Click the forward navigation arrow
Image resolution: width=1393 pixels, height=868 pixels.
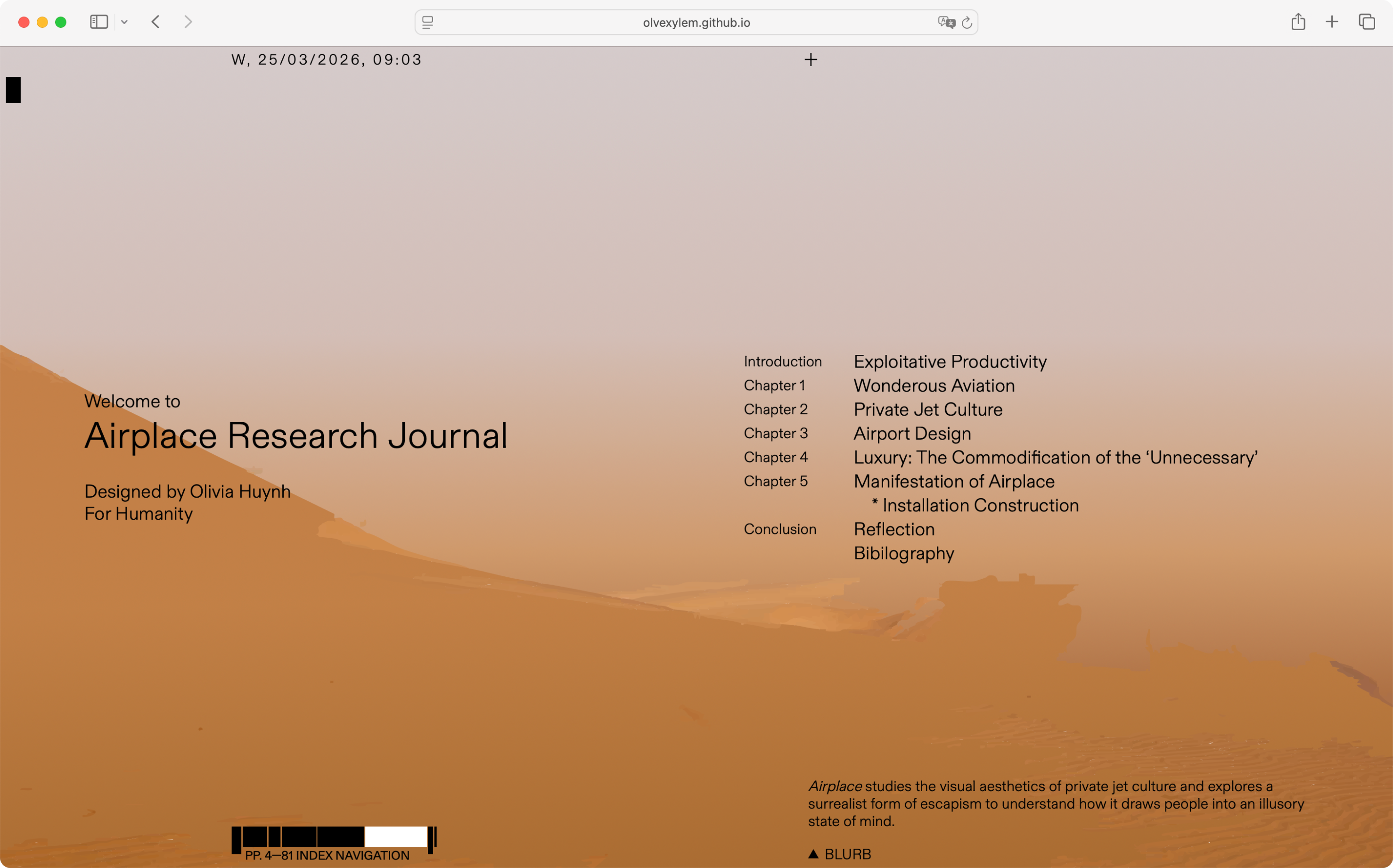[x=188, y=23]
